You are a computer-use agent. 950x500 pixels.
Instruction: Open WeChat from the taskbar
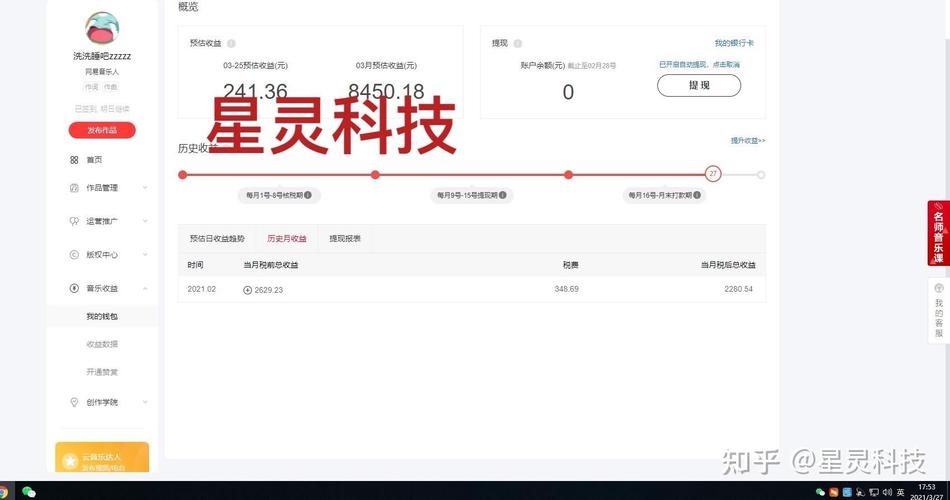point(29,491)
